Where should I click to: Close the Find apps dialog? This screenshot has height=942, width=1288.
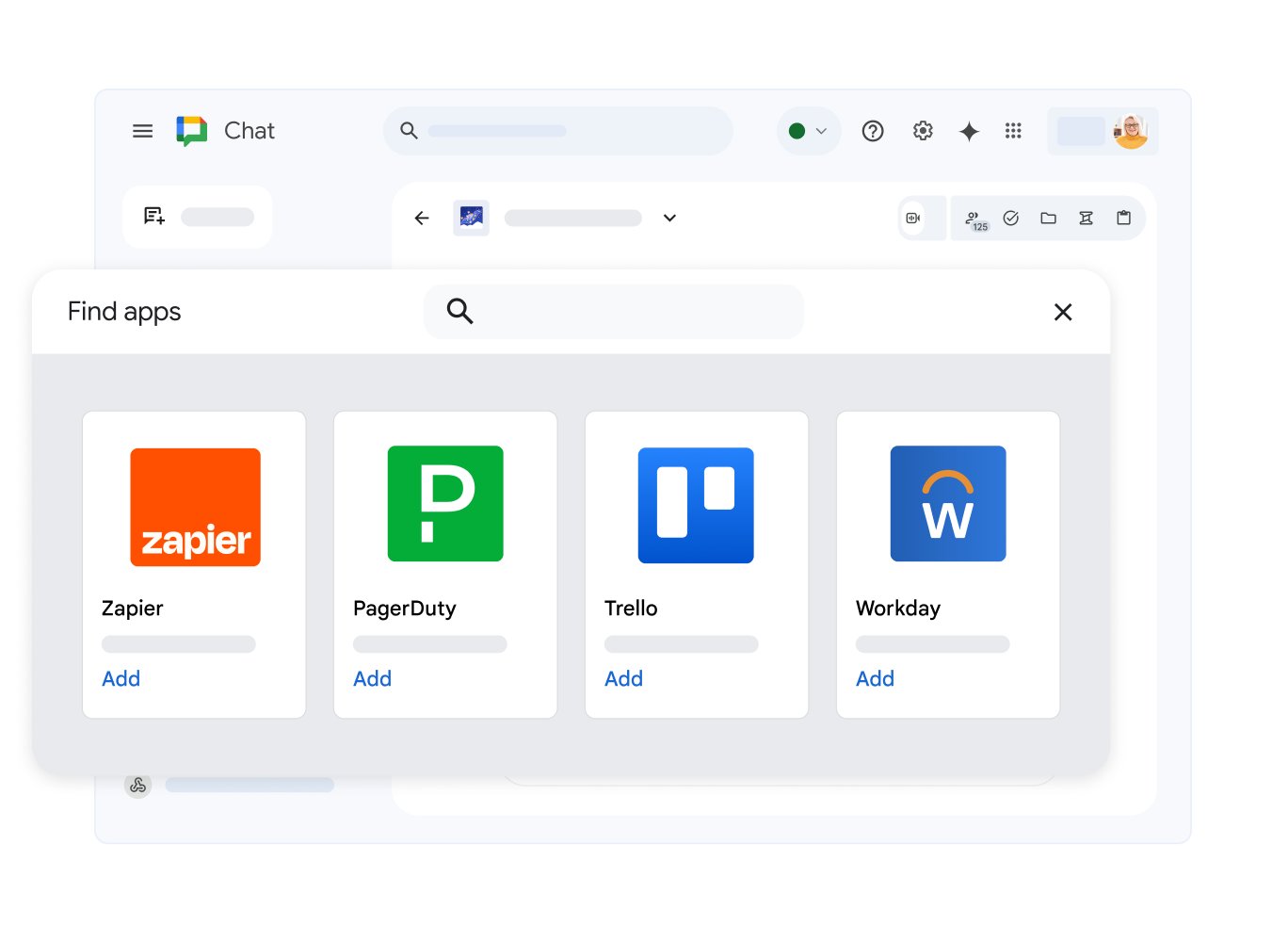click(1063, 312)
